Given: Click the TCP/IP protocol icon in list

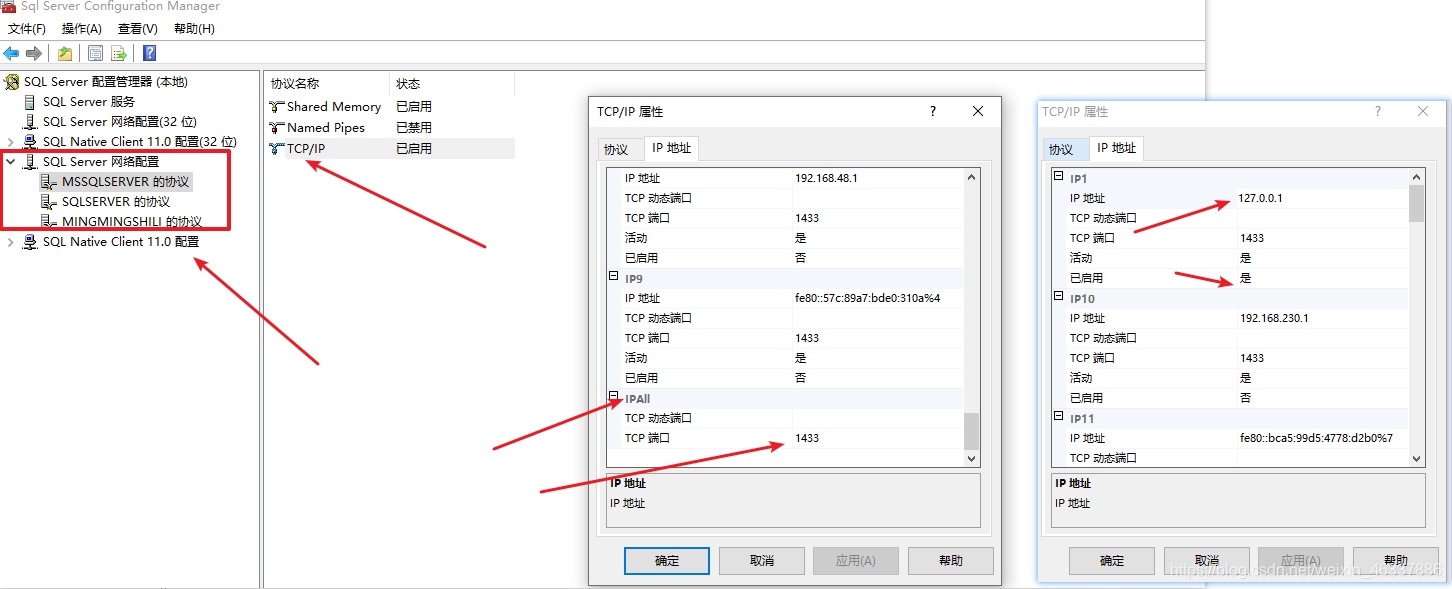Looking at the screenshot, I should click(x=277, y=149).
